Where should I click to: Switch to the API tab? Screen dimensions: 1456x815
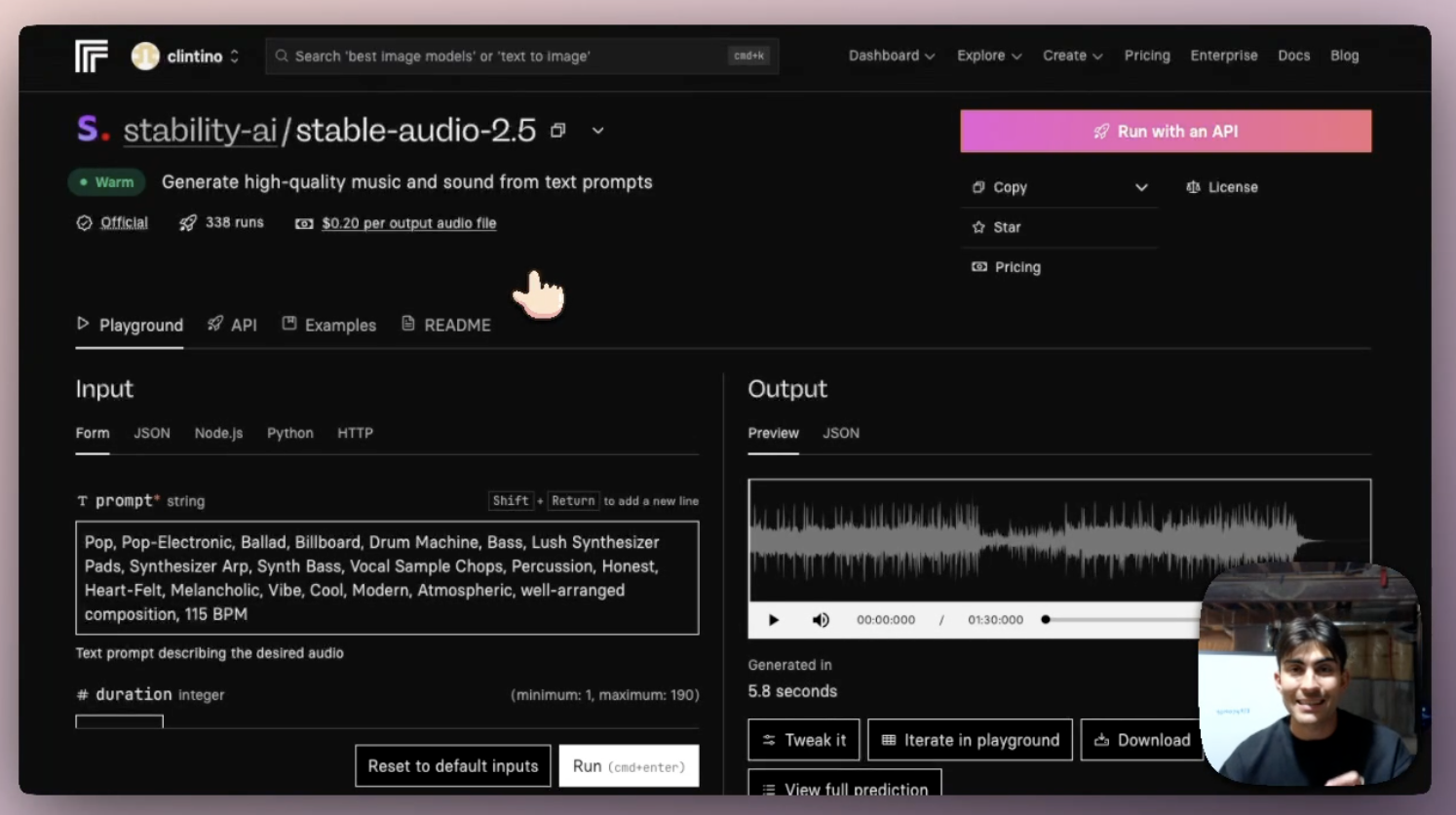[232, 325]
